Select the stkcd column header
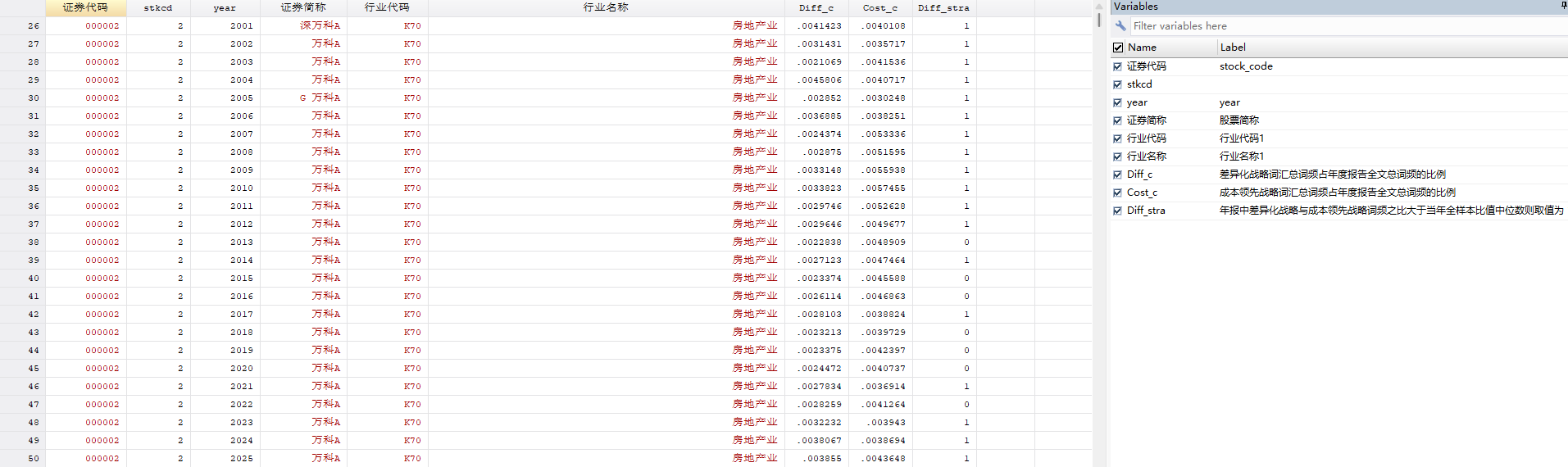Image resolution: width=1568 pixels, height=467 pixels. pyautogui.click(x=158, y=7)
